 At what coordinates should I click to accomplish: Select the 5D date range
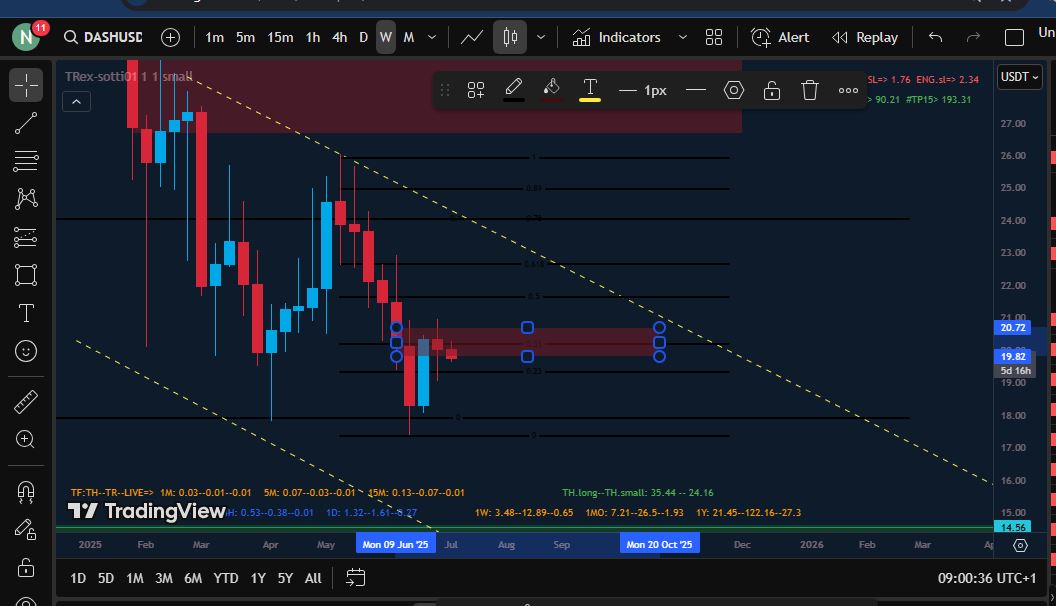pos(106,578)
